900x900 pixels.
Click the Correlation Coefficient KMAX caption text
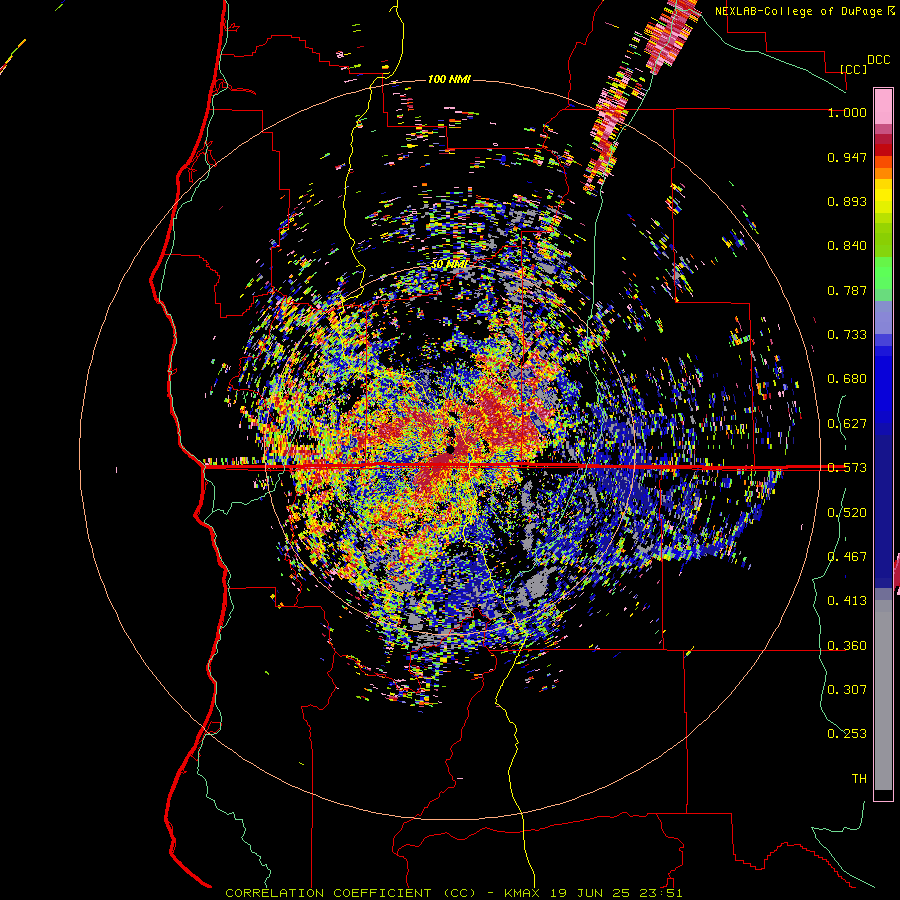(x=454, y=893)
